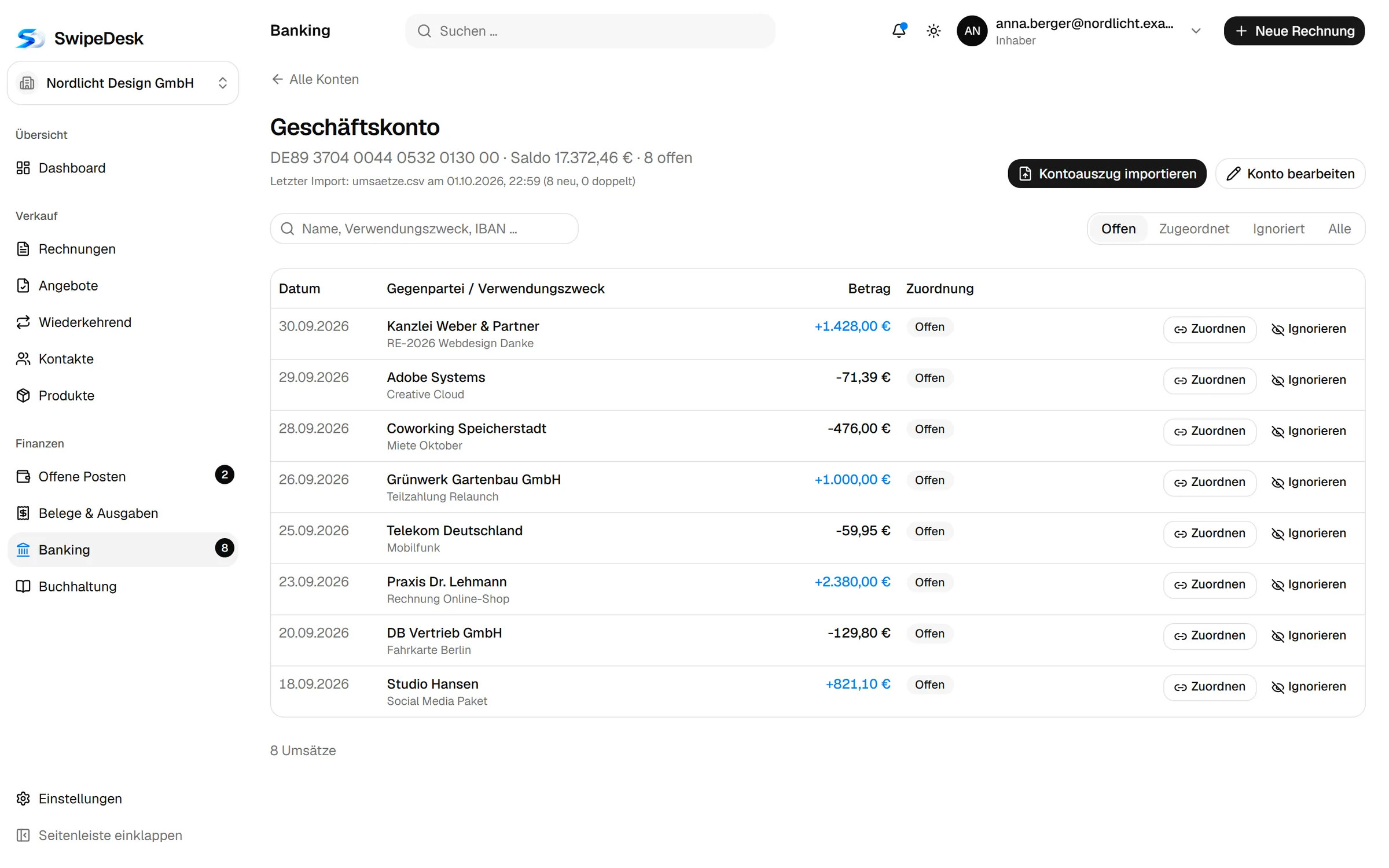The image size is (1389, 868).
Task: Open Buchhaltung in the sidebar
Action: (x=123, y=586)
